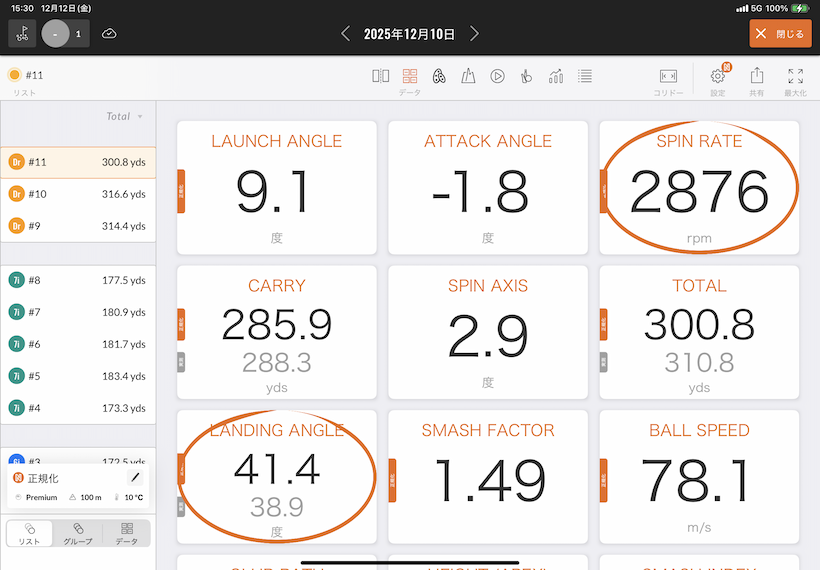The height and width of the screenshot is (570, 820).
Task: Select 7-iron shot #6 in list
Action: coord(78,344)
